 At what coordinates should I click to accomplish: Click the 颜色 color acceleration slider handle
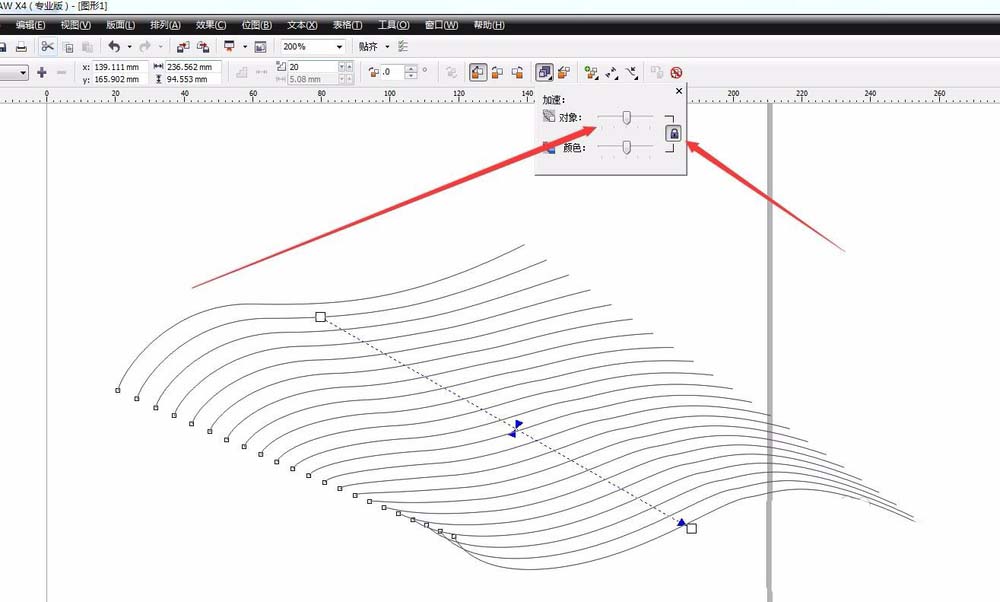[627, 147]
